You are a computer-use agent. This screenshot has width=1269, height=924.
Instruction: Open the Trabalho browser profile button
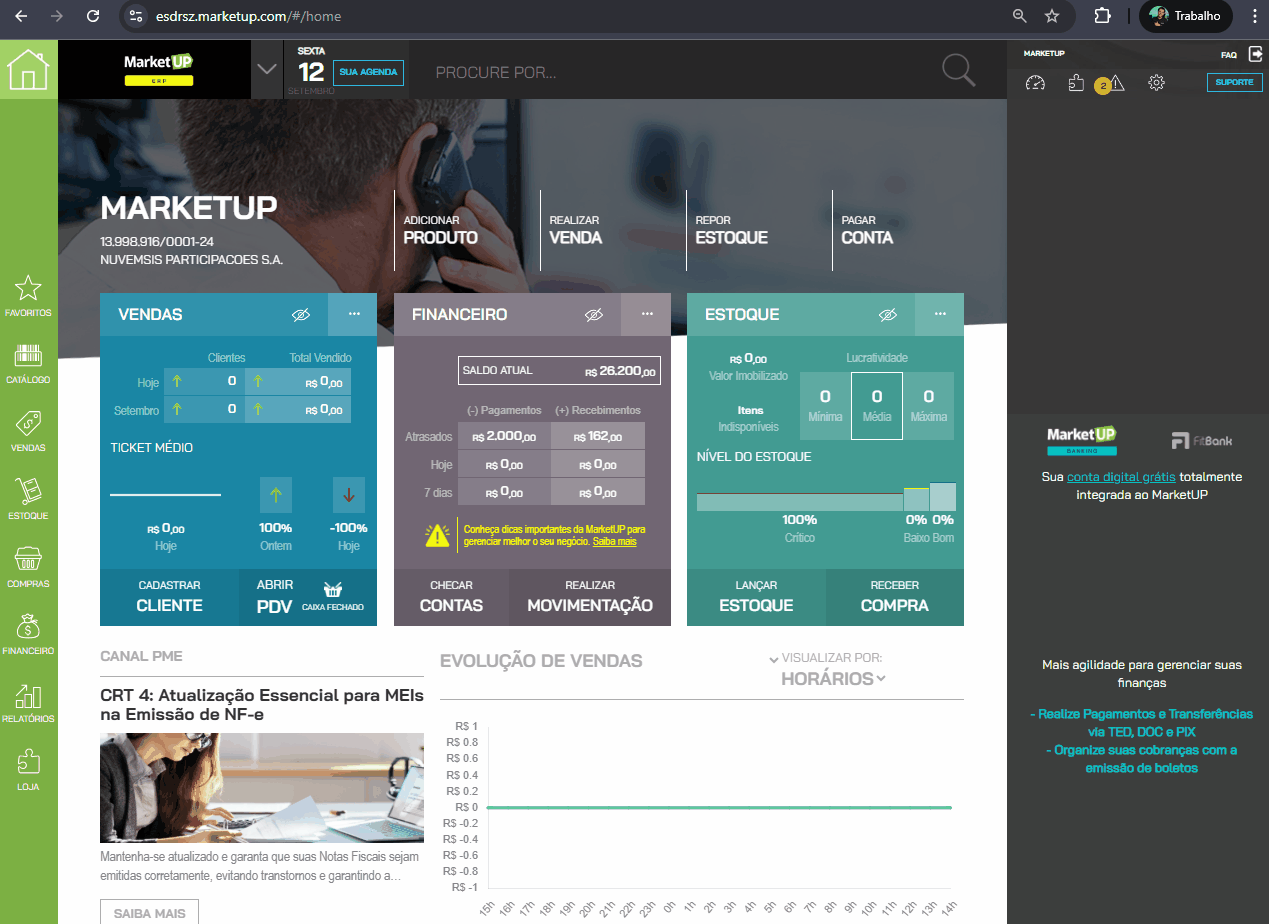[1186, 16]
